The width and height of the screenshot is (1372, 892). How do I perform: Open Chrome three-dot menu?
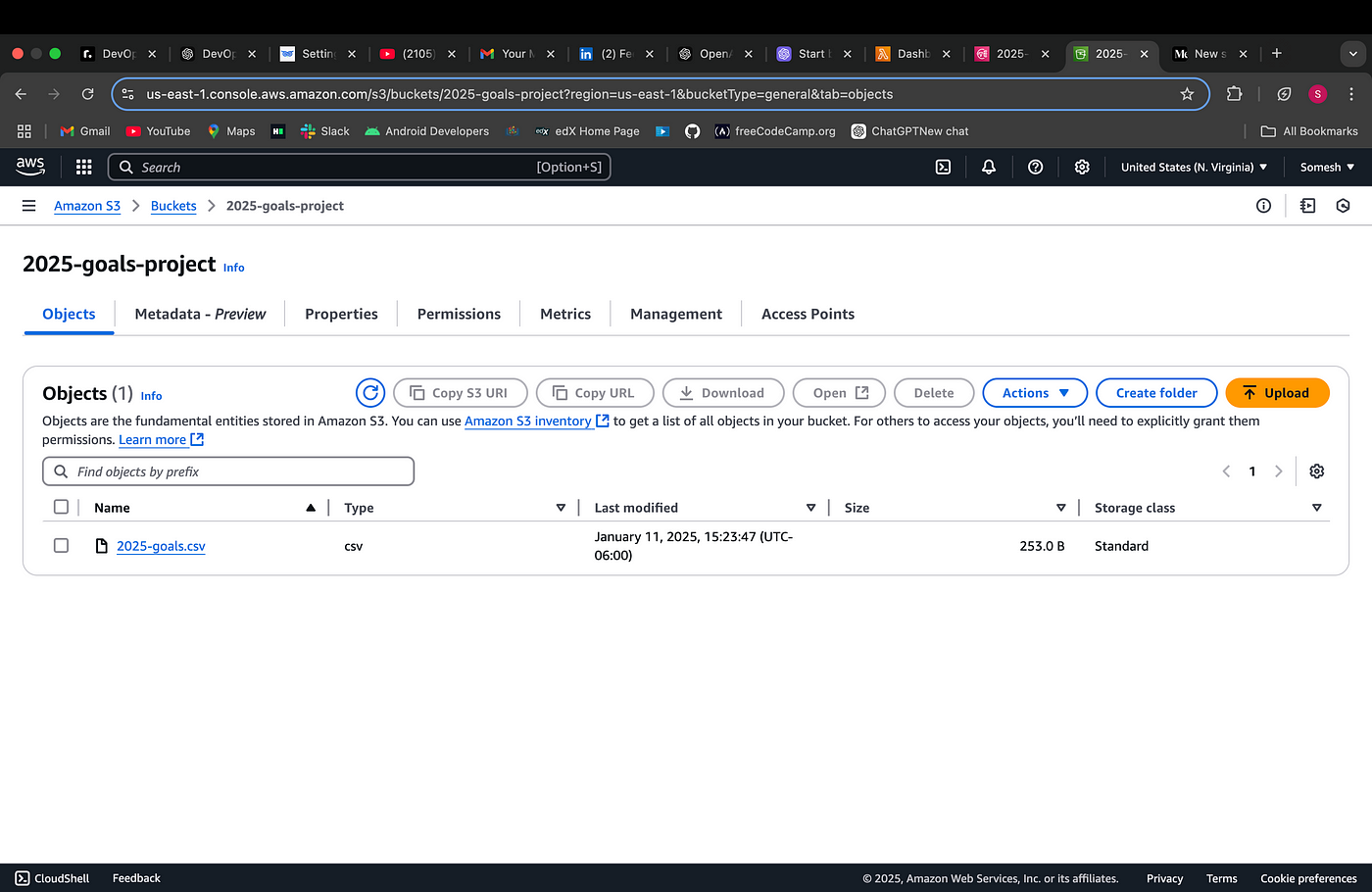[x=1351, y=94]
